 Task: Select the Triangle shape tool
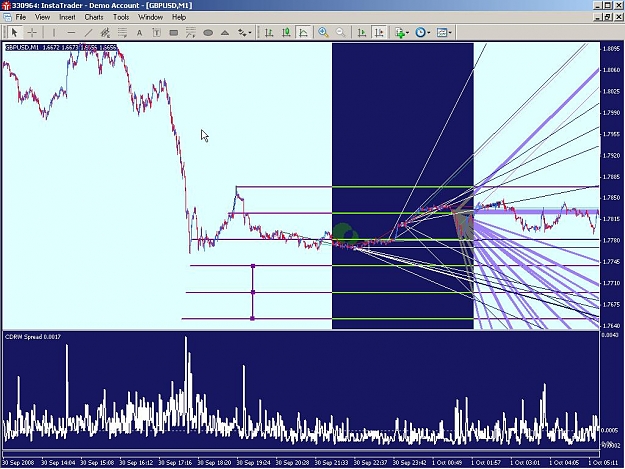pos(225,33)
